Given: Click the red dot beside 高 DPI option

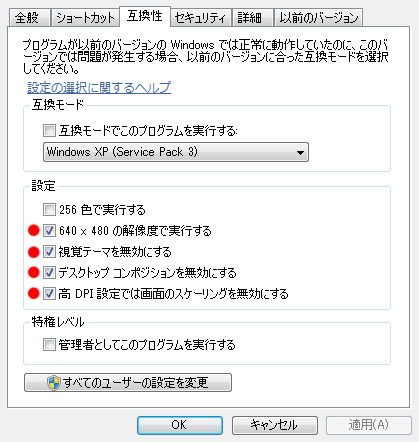Looking at the screenshot, I should [34, 293].
